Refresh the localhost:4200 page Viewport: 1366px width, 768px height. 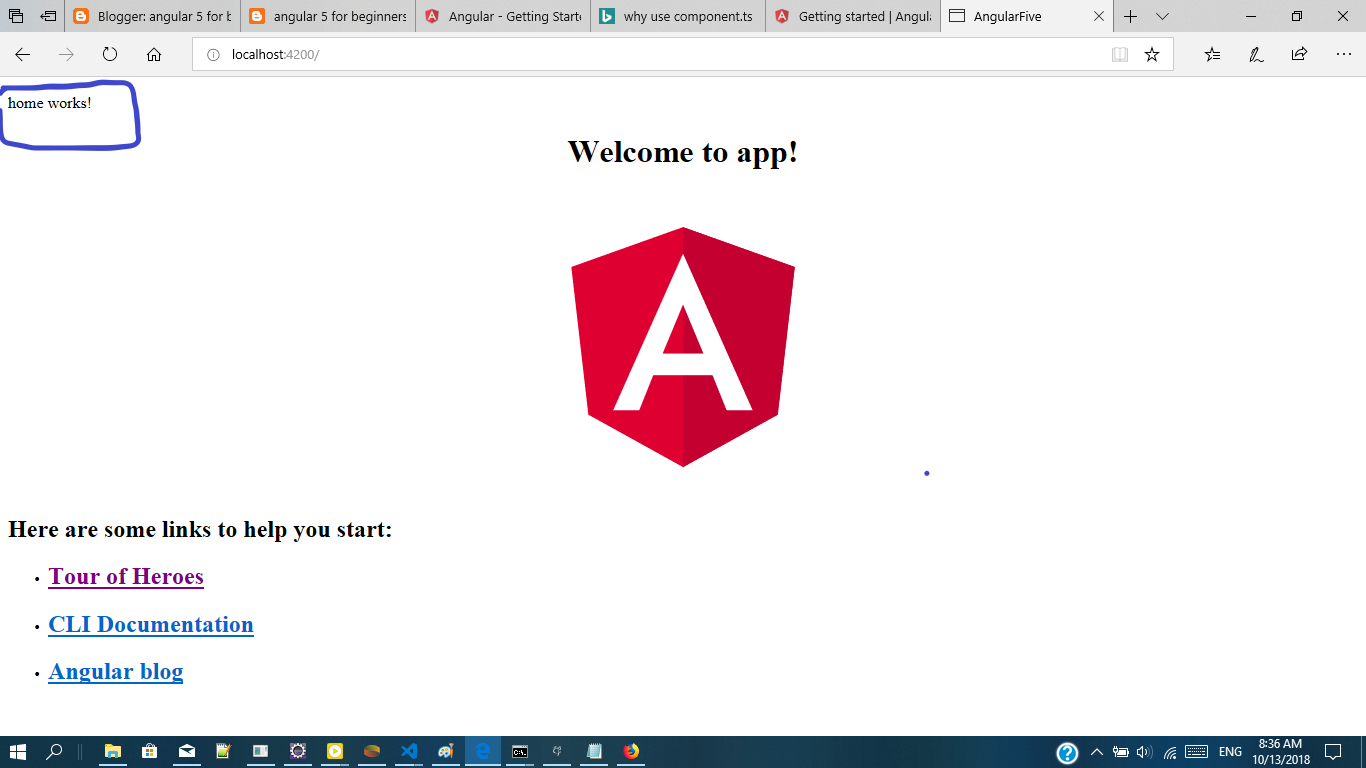point(109,55)
